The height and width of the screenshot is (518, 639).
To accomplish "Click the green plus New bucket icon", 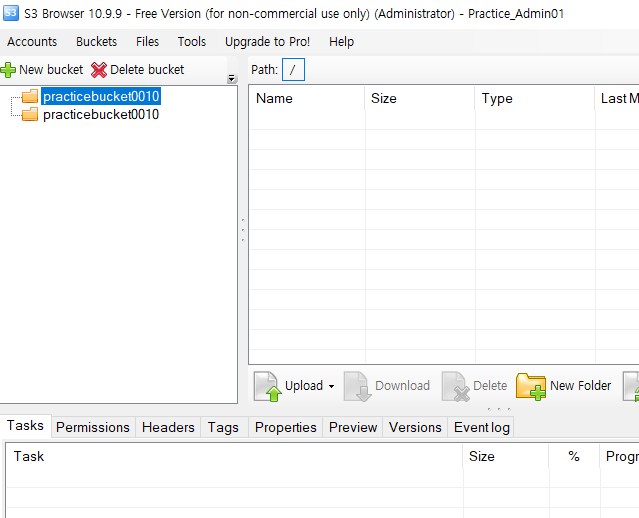I will click(8, 70).
